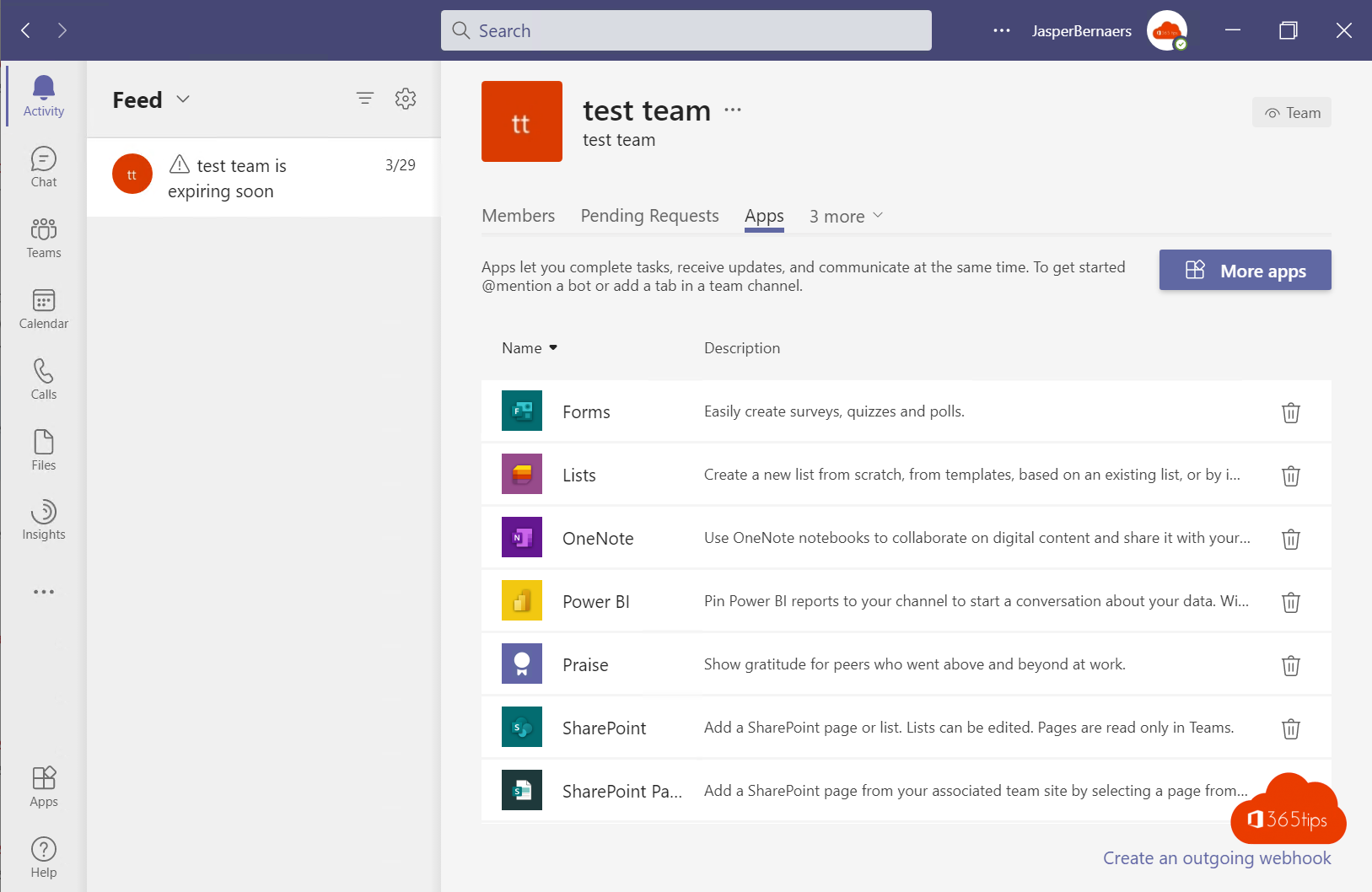The width and height of the screenshot is (1372, 892).
Task: Click the OneNote app name
Action: 598,539
